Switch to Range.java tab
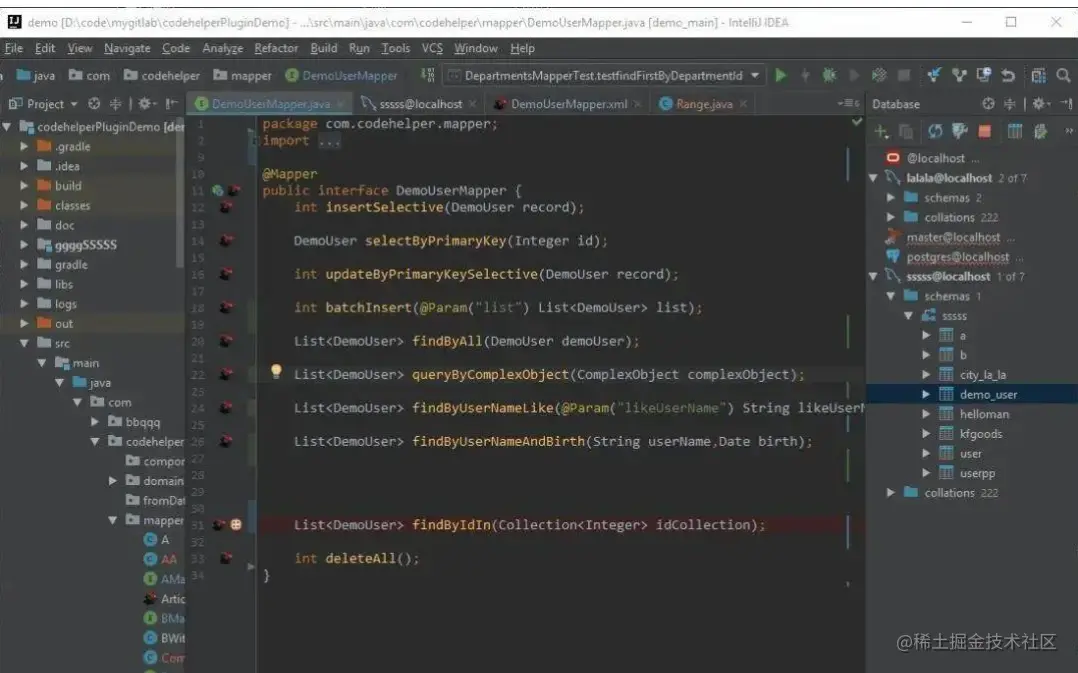Image resolution: width=1078 pixels, height=673 pixels. point(704,104)
